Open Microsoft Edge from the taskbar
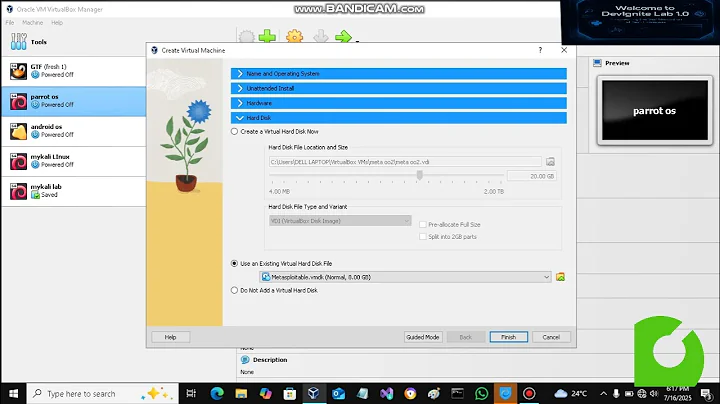 pyautogui.click(x=217, y=393)
